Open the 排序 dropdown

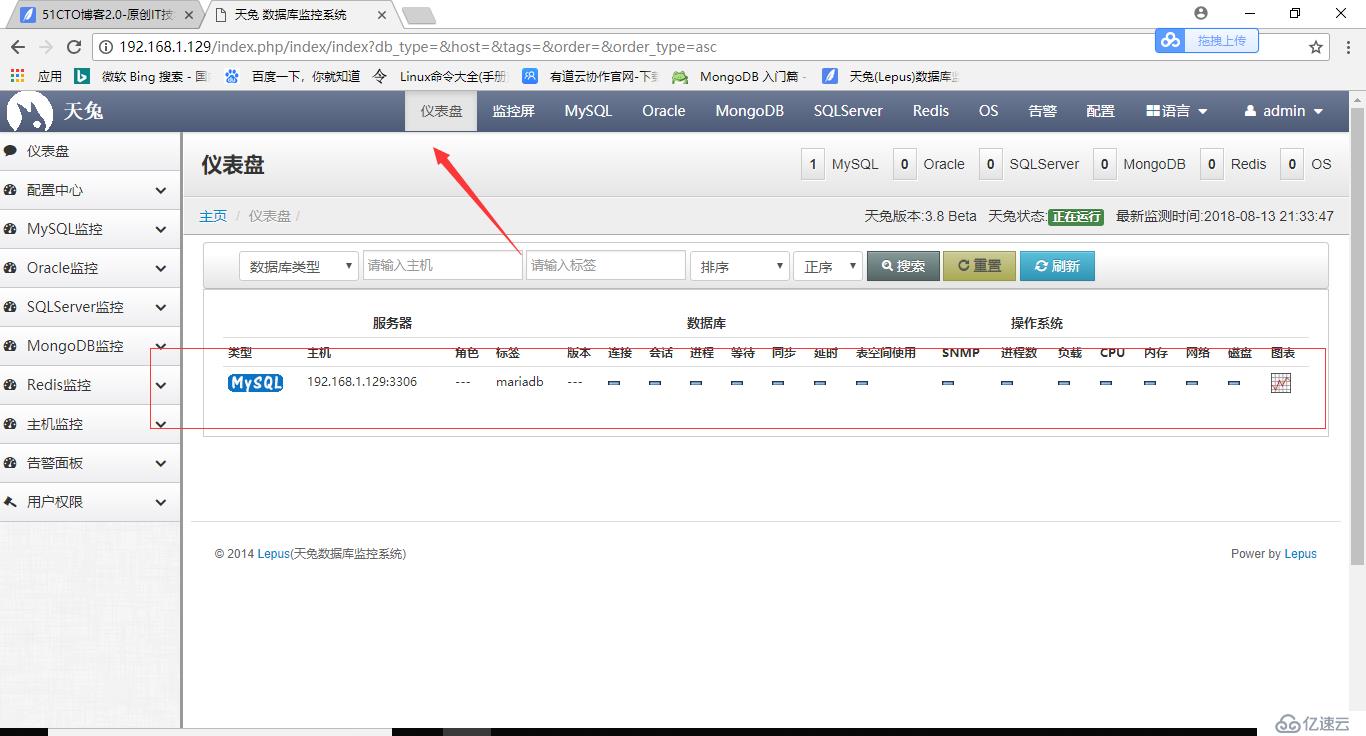(740, 266)
